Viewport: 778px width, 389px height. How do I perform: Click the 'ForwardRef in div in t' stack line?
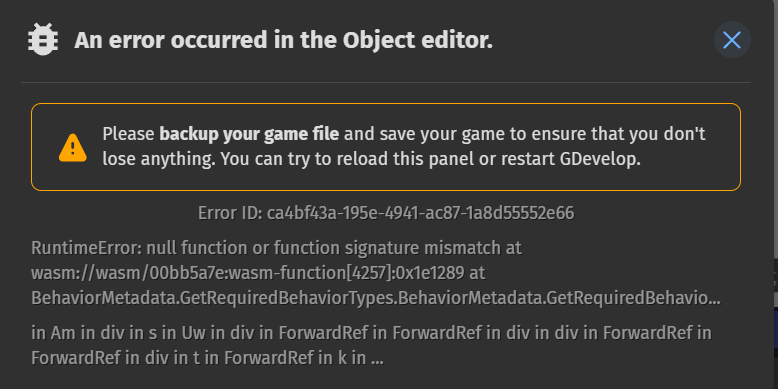(207, 358)
